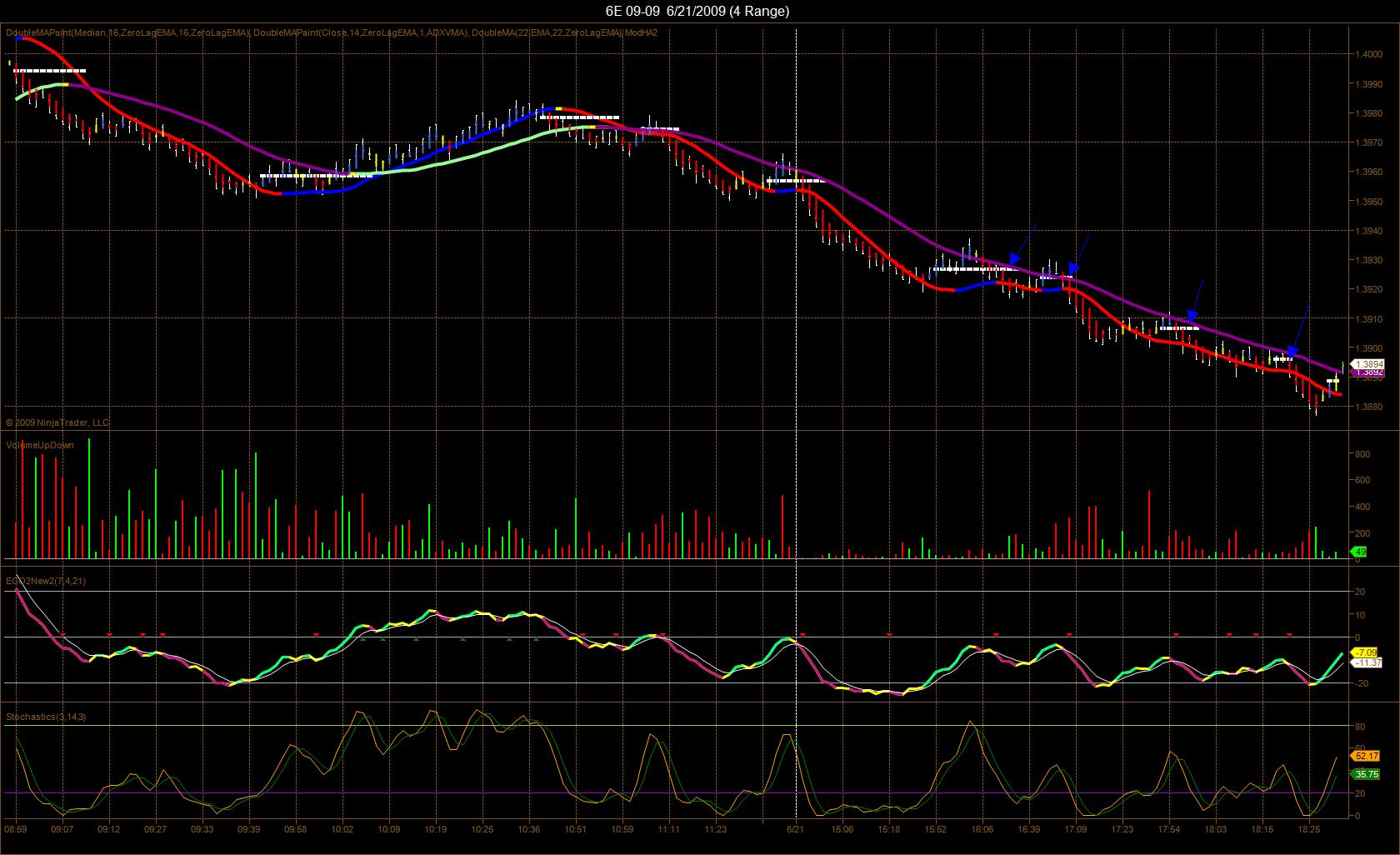The image size is (1400, 855).
Task: Click the 15:52 time axis label
Action: click(936, 829)
